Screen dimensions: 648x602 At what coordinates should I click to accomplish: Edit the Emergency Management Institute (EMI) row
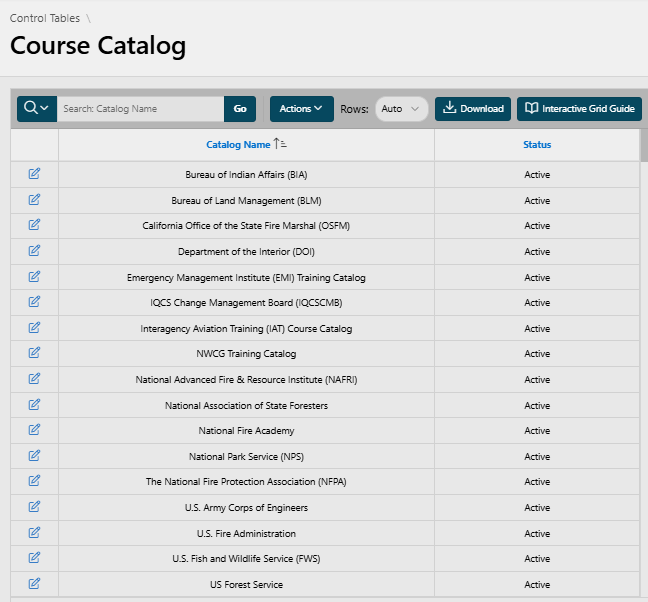coord(34,276)
